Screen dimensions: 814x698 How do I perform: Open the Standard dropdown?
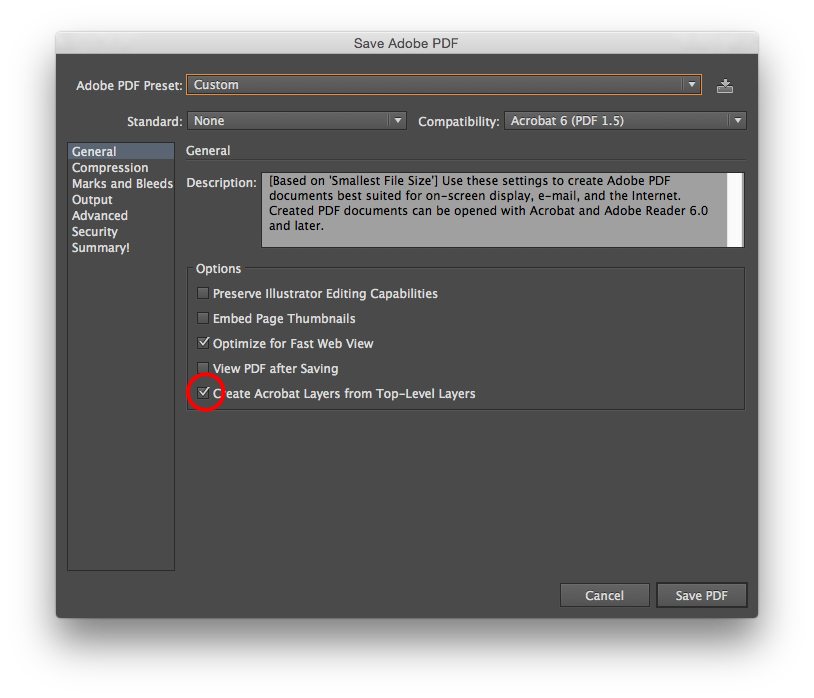tap(397, 120)
